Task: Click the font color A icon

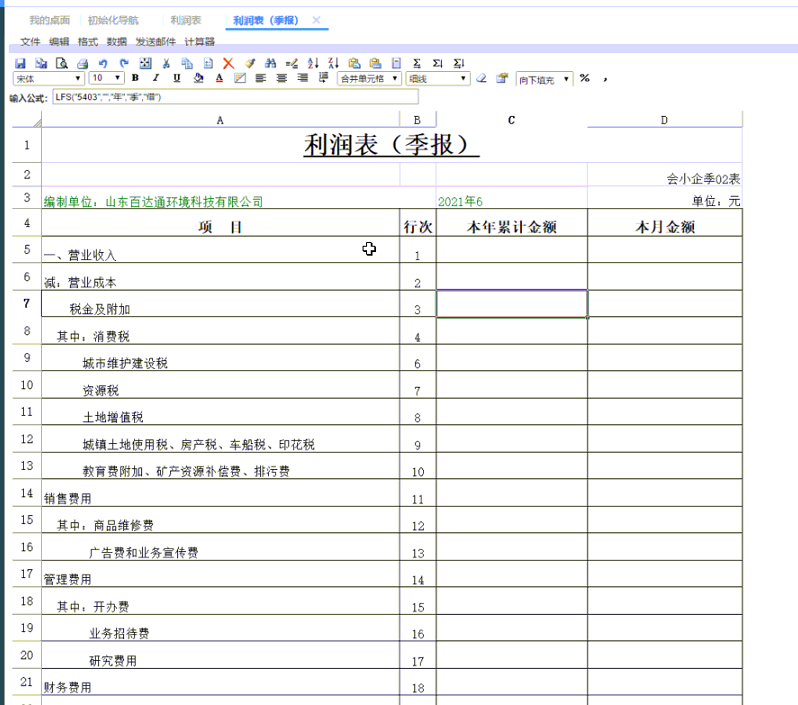Action: [x=219, y=78]
